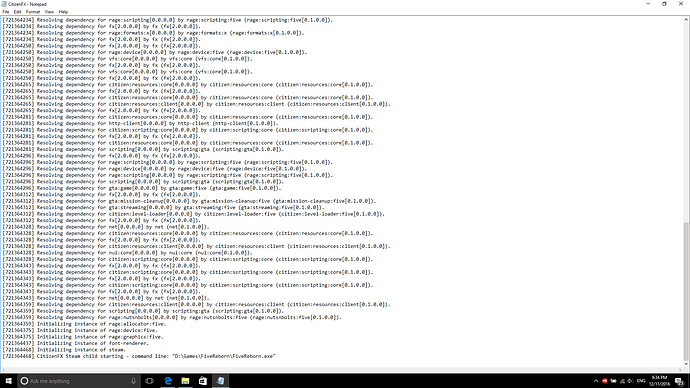
Task: Open the View menu
Action: [49, 12]
